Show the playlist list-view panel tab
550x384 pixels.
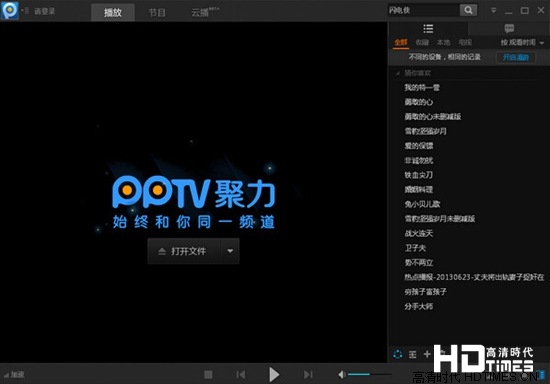click(428, 29)
